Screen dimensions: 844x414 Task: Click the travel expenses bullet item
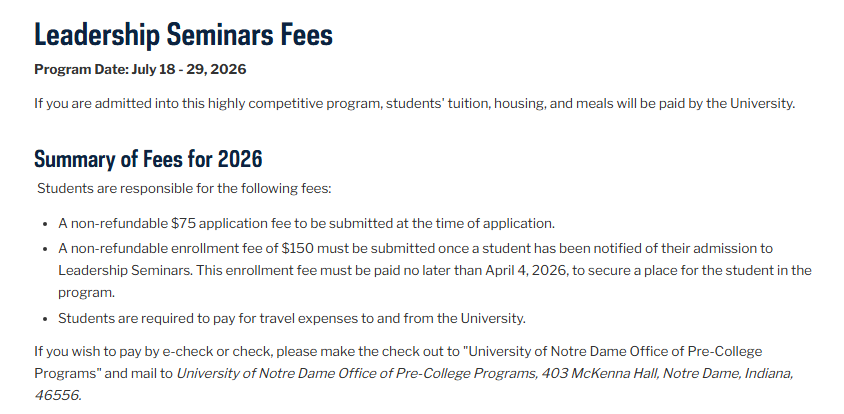pyautogui.click(x=292, y=318)
